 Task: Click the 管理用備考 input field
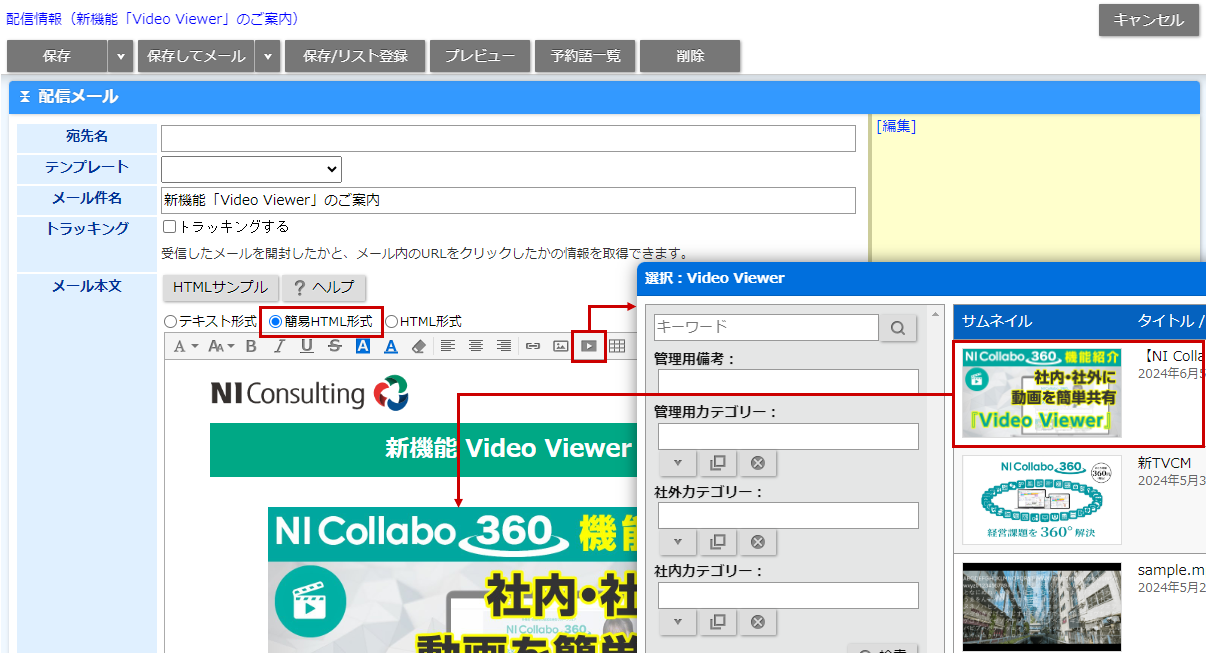pyautogui.click(x=788, y=382)
